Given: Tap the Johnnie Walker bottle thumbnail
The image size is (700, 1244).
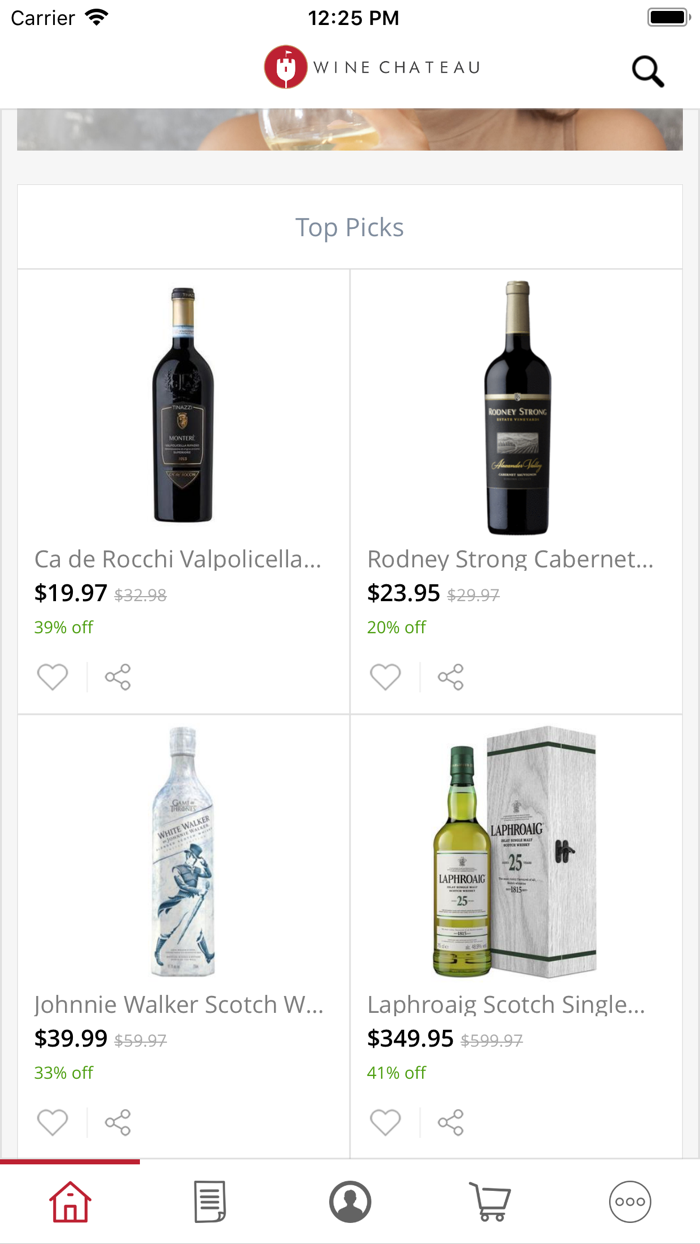Looking at the screenshot, I should 182,851.
